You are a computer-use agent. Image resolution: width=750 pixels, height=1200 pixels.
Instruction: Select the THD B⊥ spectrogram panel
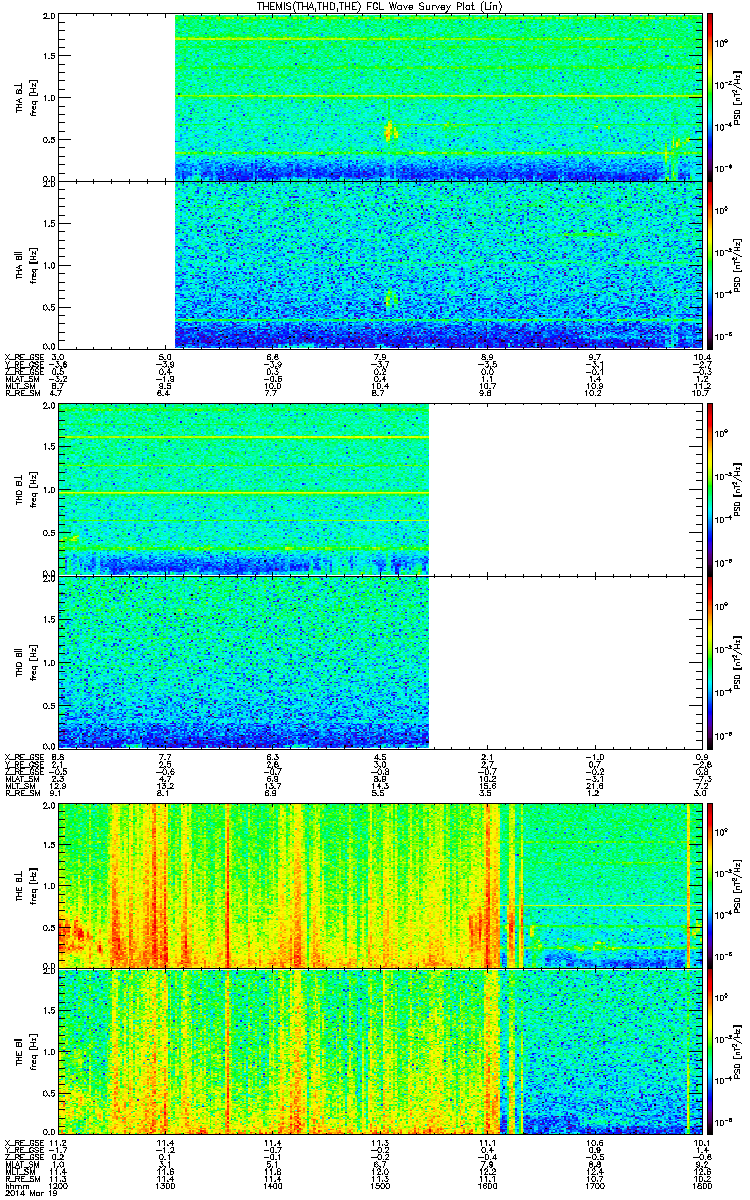coord(379,490)
